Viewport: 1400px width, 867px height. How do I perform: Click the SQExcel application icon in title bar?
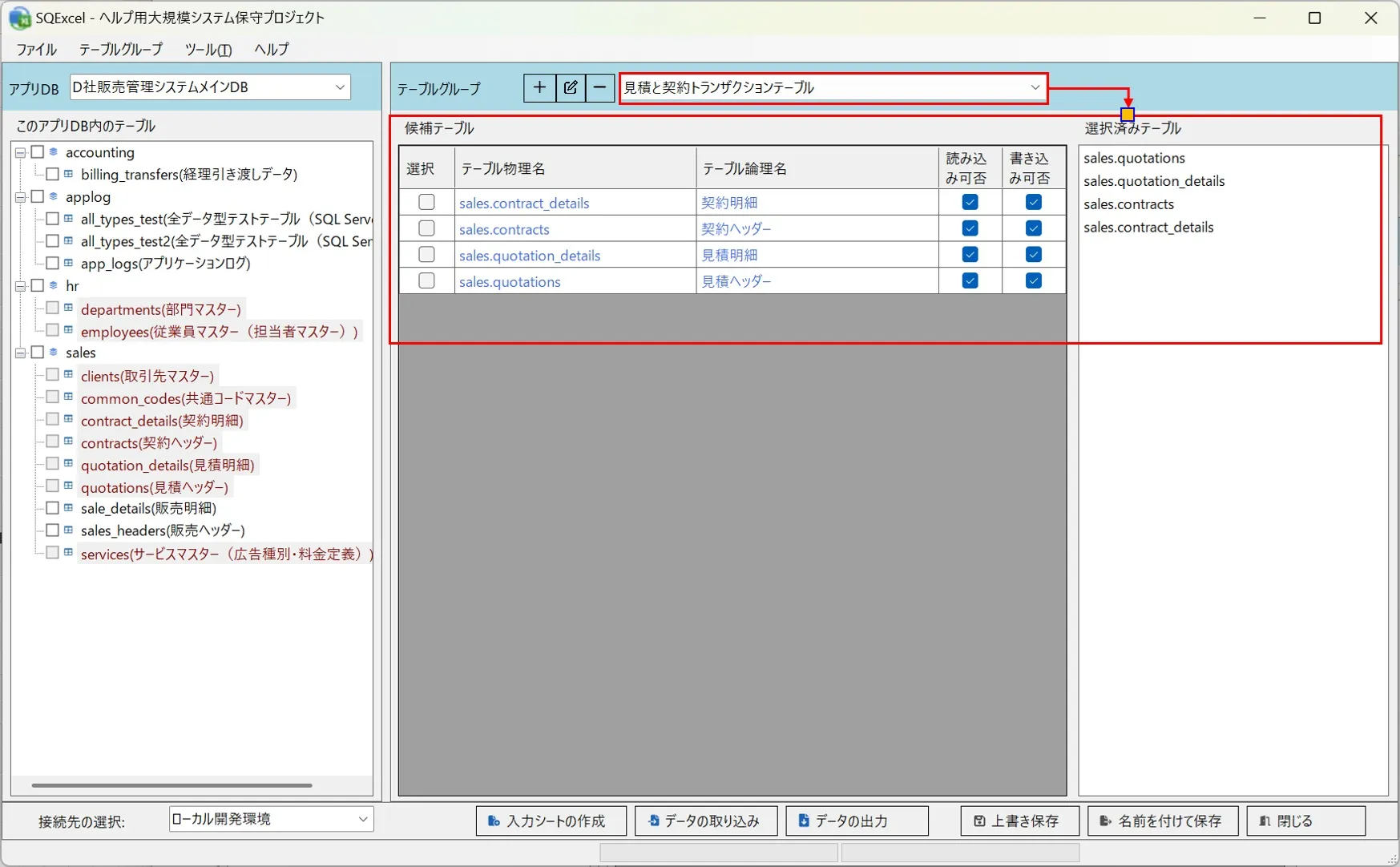(x=19, y=18)
